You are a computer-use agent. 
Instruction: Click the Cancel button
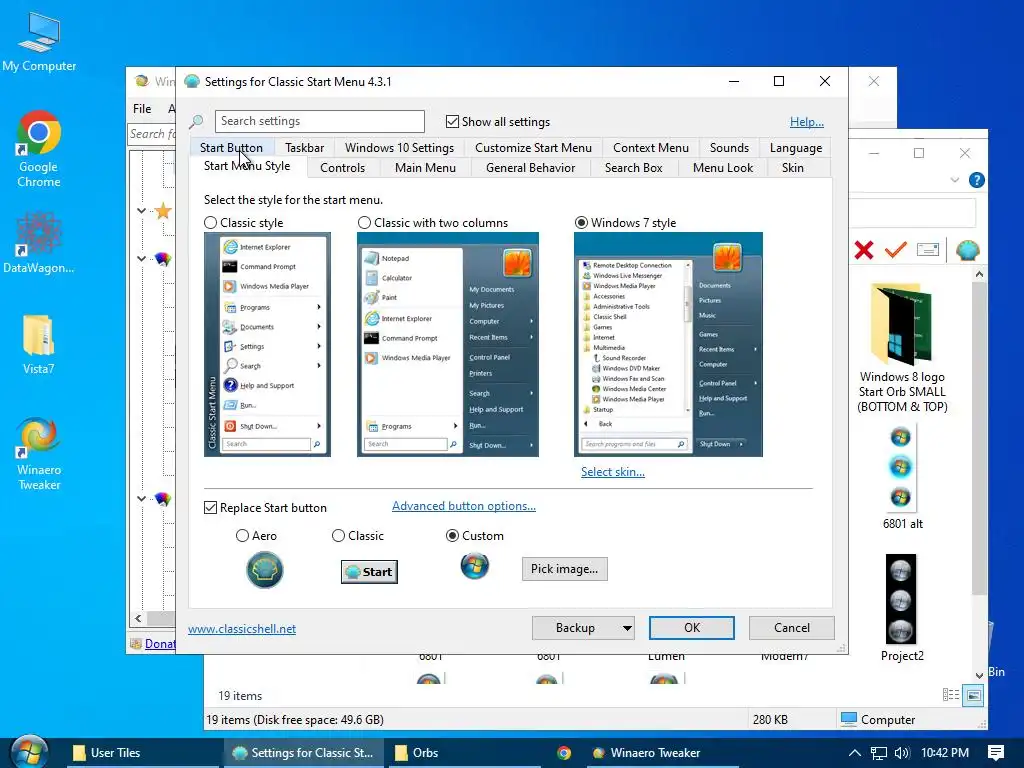click(792, 628)
